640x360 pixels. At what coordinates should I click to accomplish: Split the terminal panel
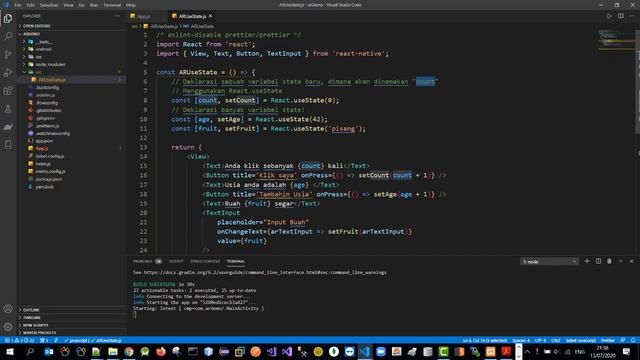point(598,261)
